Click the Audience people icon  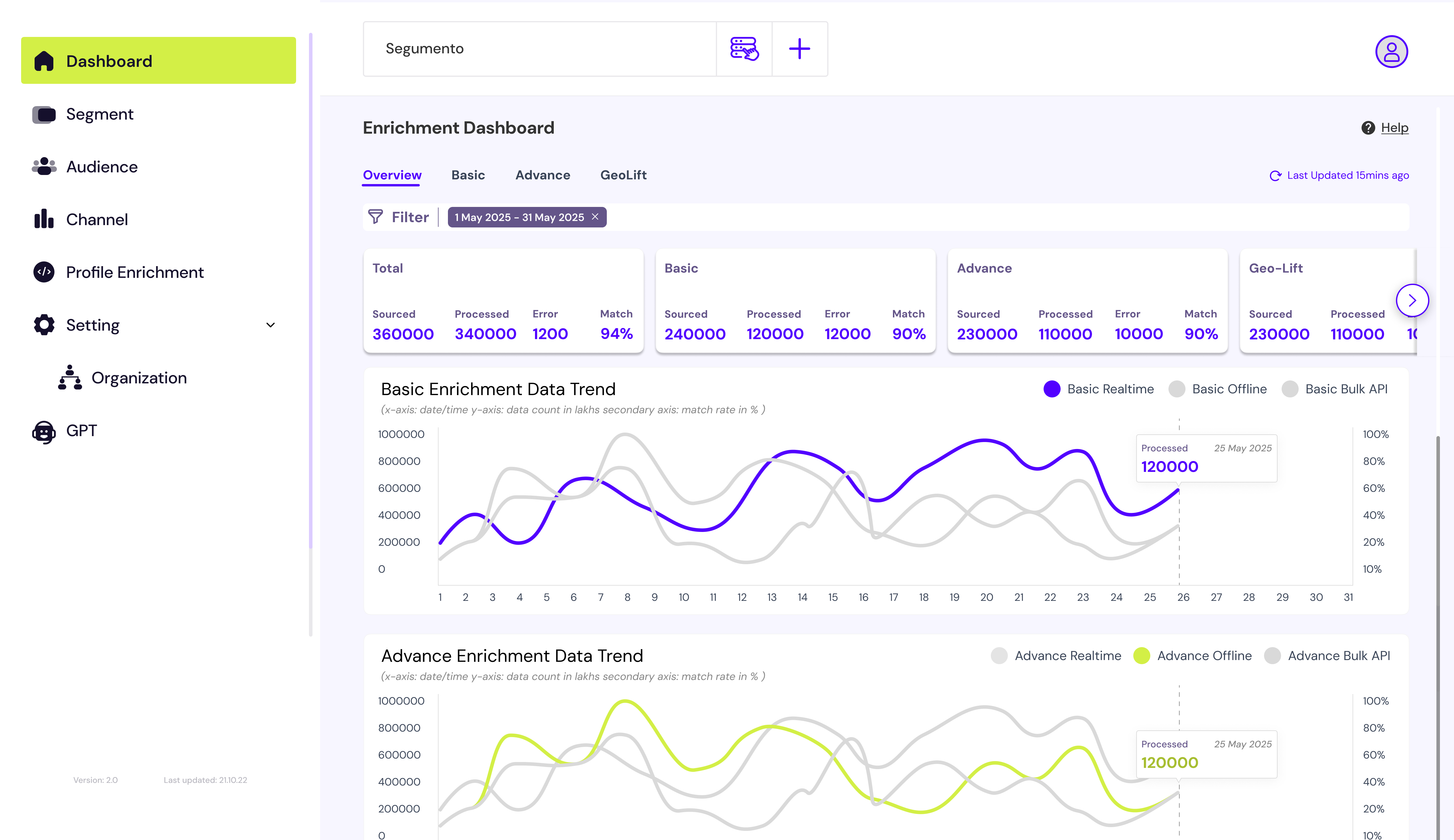point(44,167)
